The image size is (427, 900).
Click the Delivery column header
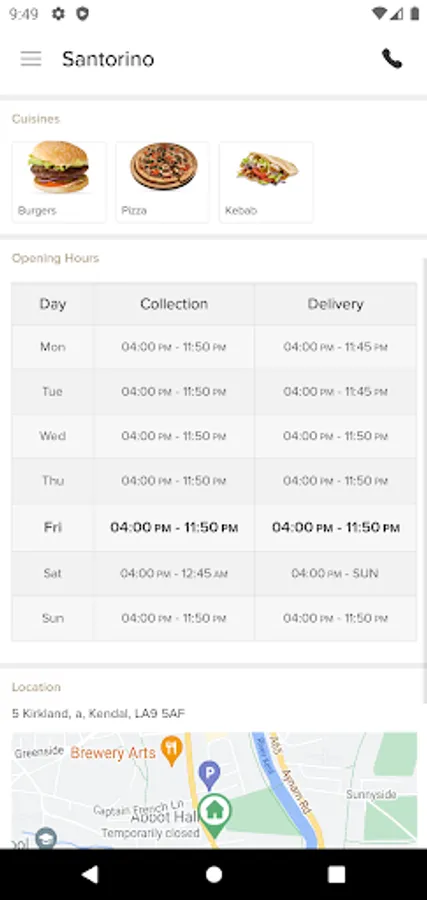tap(336, 304)
